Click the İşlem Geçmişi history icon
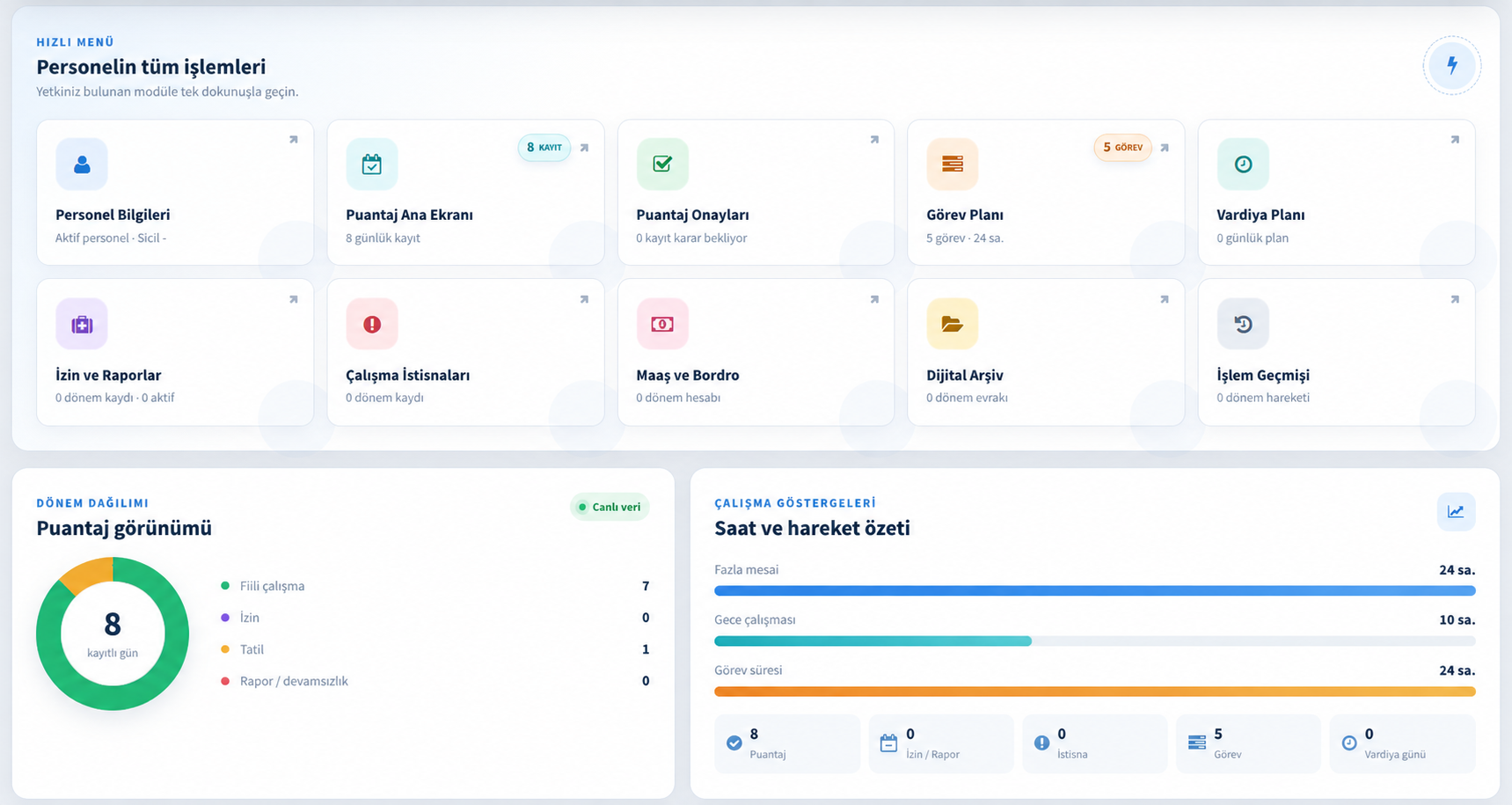This screenshot has height=805, width=1512. point(1243,324)
